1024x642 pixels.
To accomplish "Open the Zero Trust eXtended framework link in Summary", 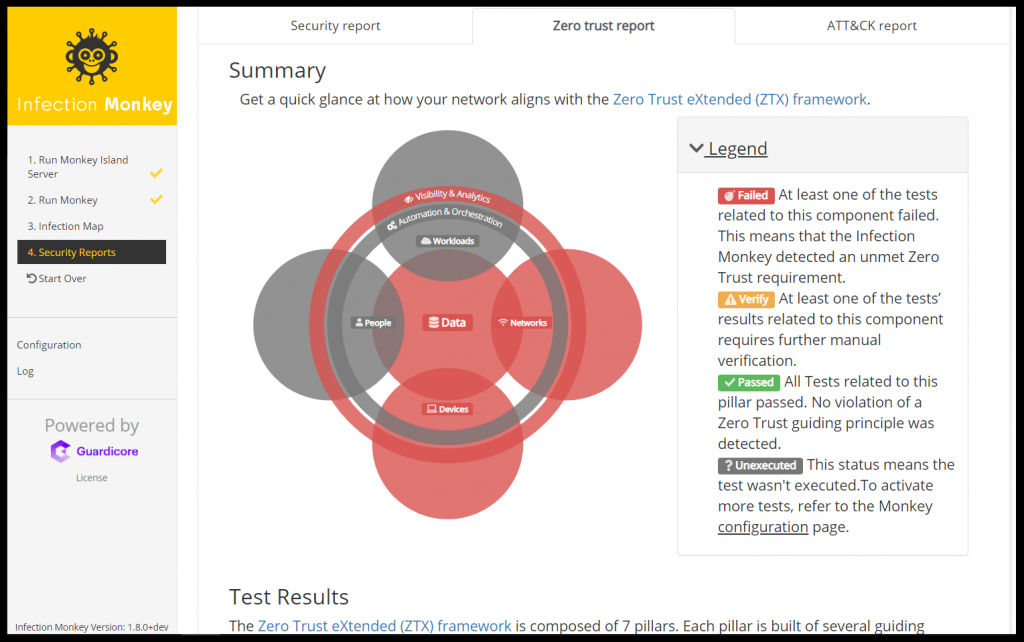I will pos(740,99).
